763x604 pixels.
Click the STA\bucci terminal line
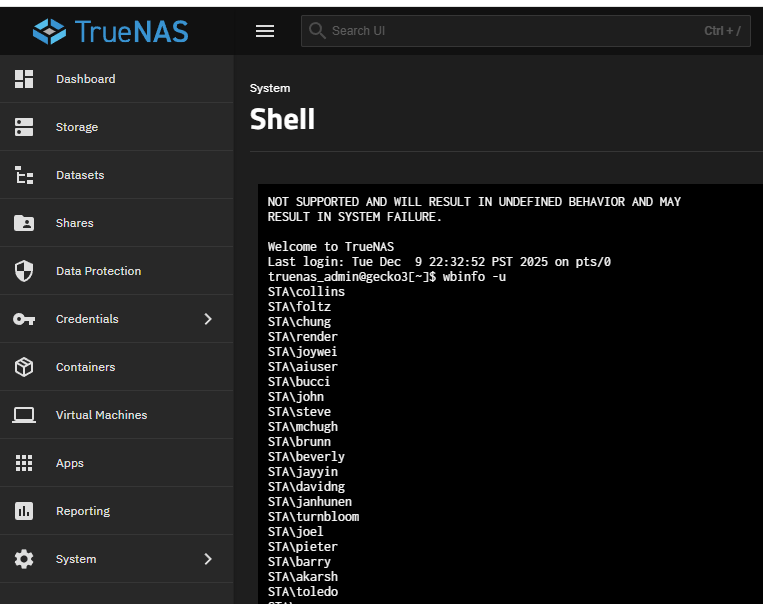pyautogui.click(x=299, y=382)
